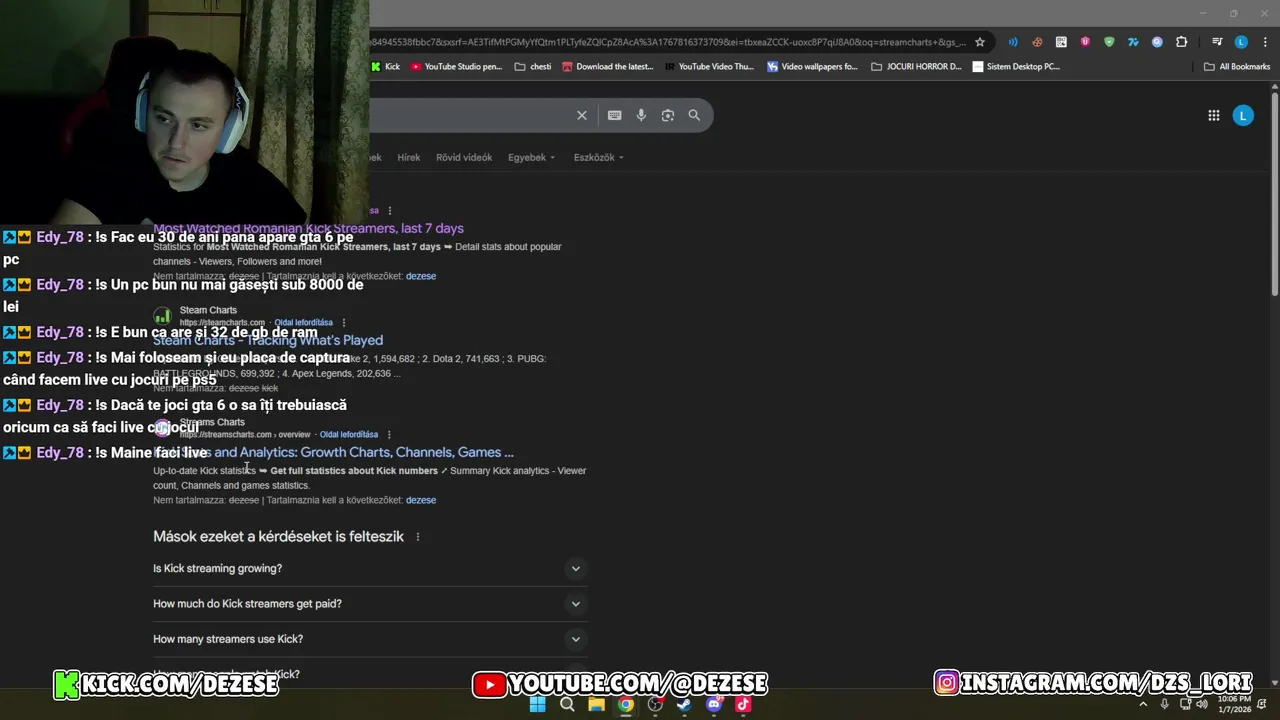Show hidden system tray icons chevron
The image size is (1280, 720).
(1143, 704)
